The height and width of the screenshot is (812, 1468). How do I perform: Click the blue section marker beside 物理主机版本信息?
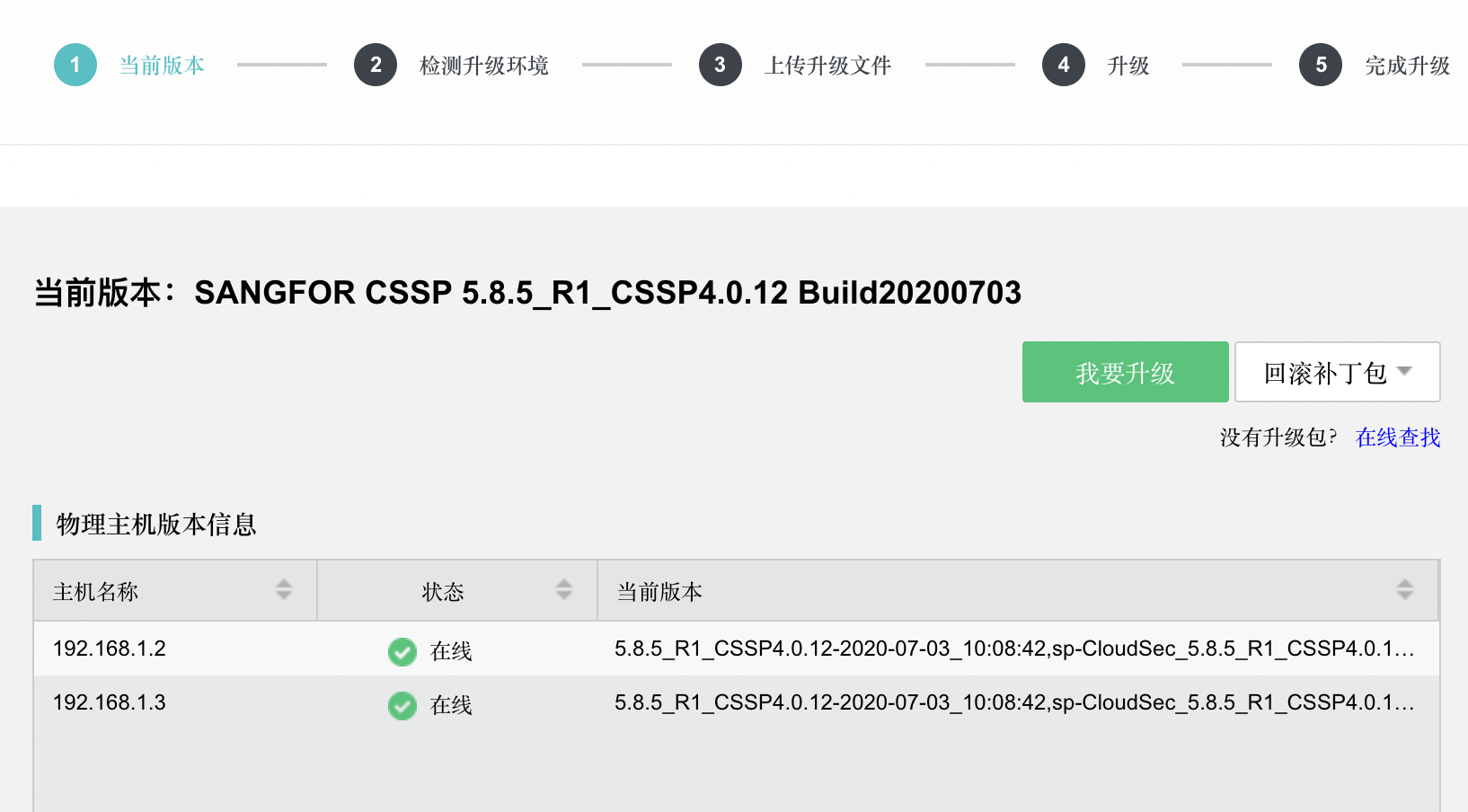(x=37, y=522)
